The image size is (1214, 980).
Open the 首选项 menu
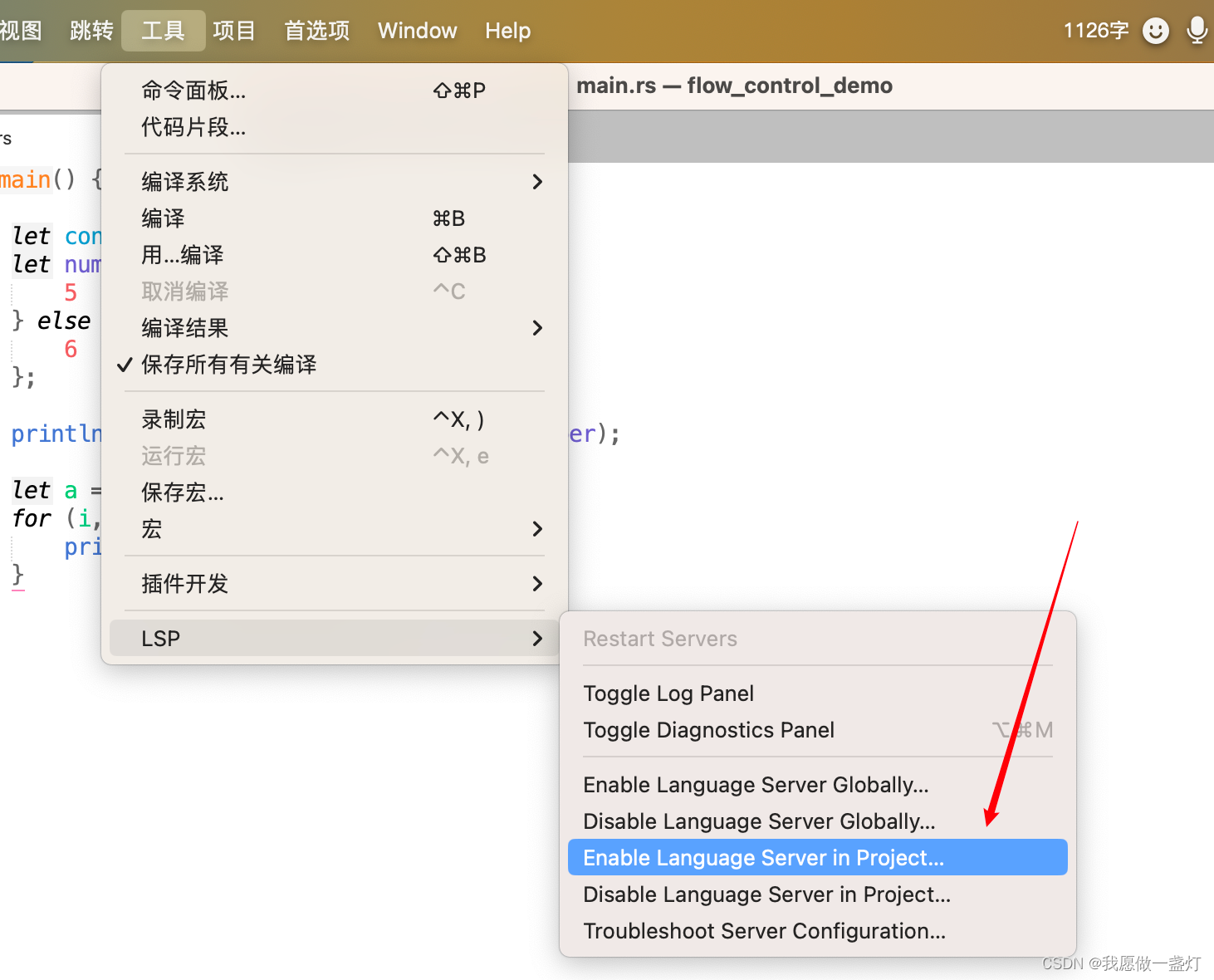(x=316, y=30)
